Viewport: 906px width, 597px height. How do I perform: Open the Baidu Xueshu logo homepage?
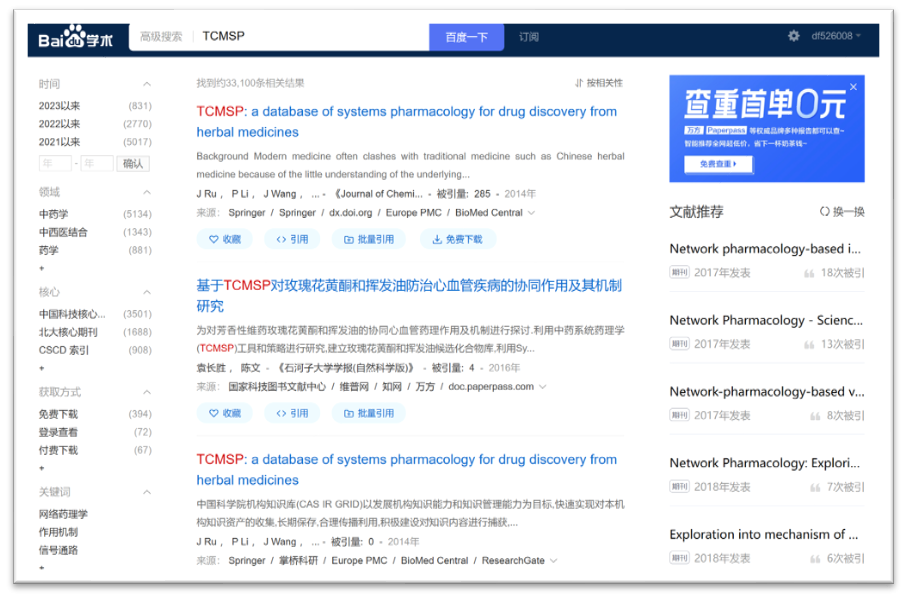point(75,37)
